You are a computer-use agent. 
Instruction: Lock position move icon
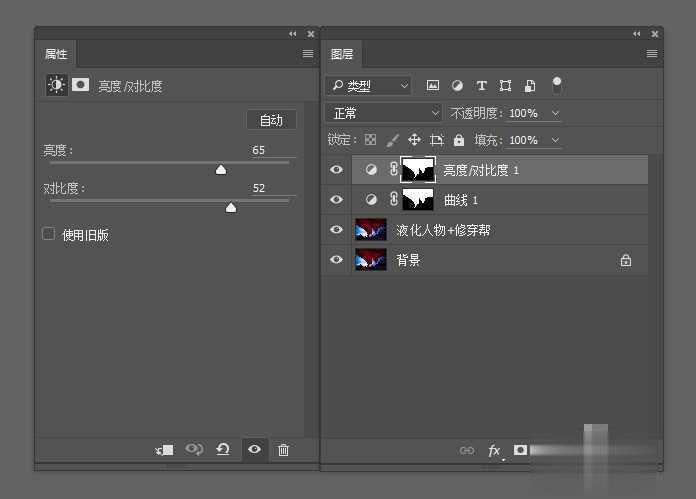tap(414, 140)
